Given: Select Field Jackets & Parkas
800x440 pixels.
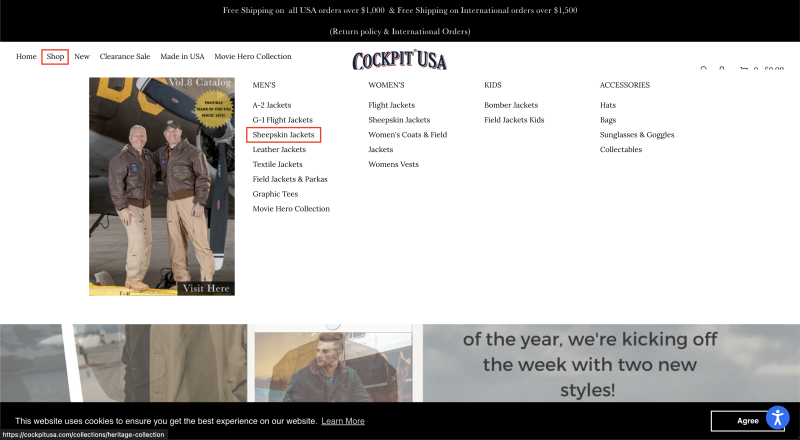Looking at the screenshot, I should pos(290,179).
